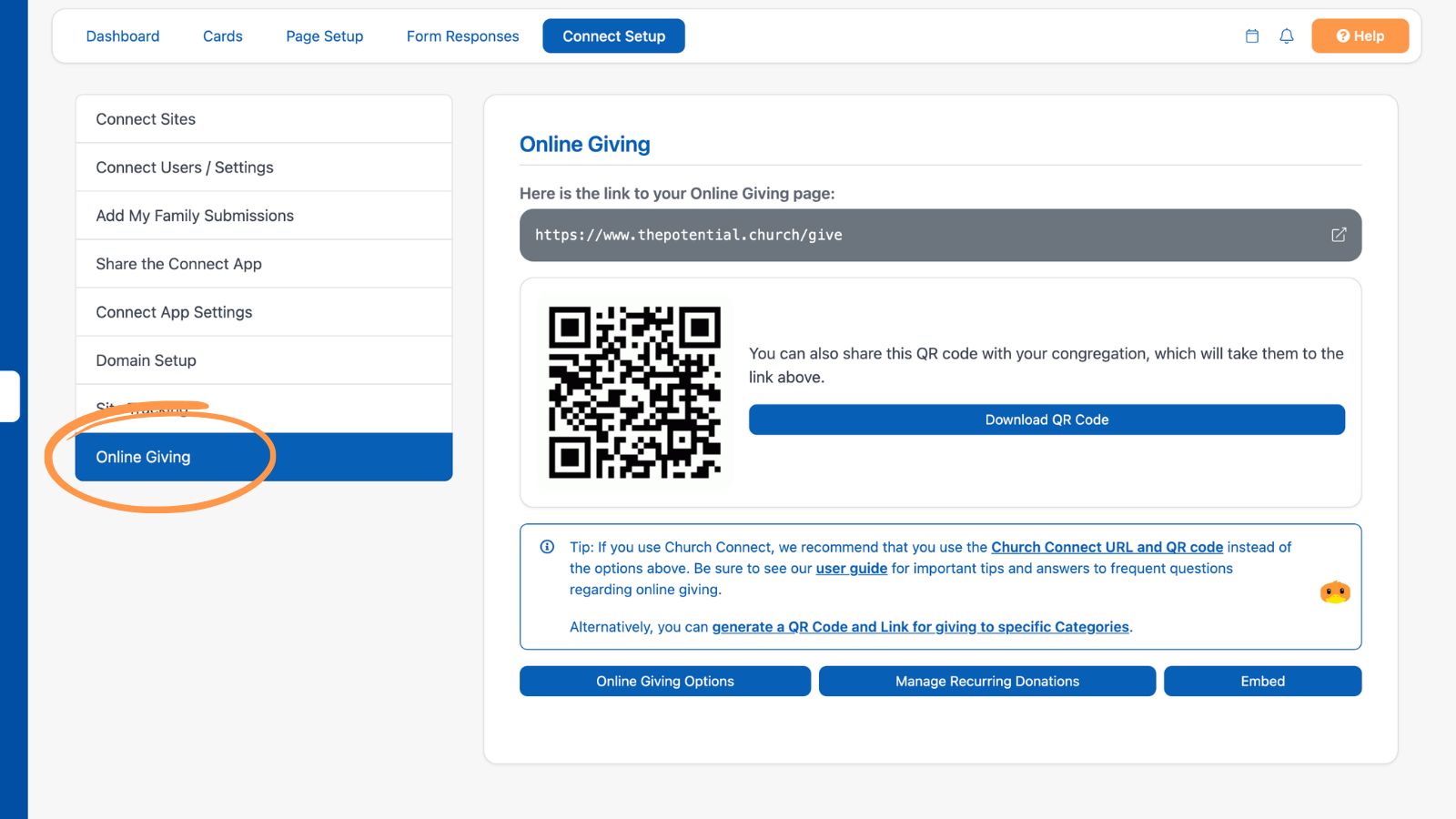Open Connect Users / Settings
This screenshot has height=819, width=1456.
264,167
